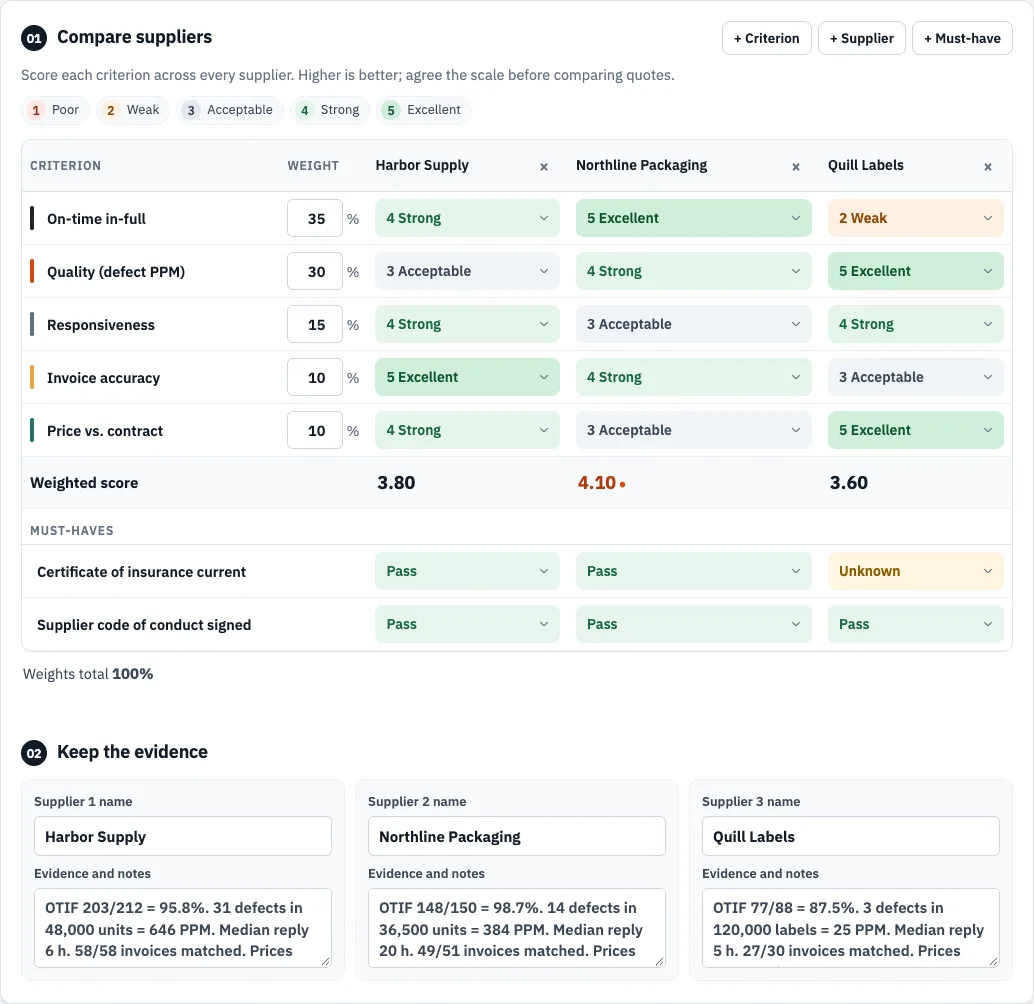Open Northline Packaging On-time in-full score dropdown
The image size is (1034, 1004).
click(x=693, y=218)
